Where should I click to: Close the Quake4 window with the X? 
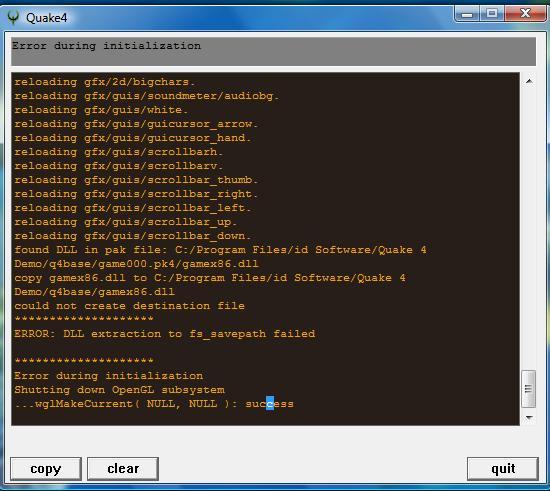click(x=525, y=14)
